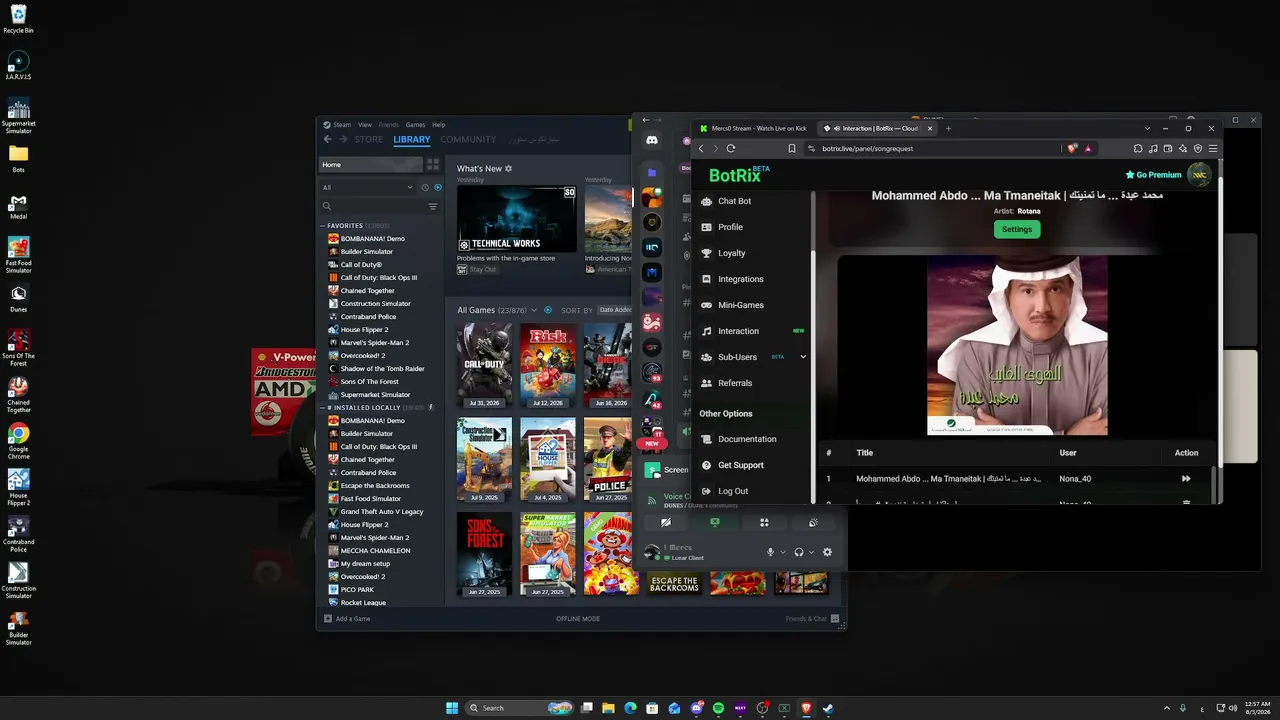Reload the BotRix page in browser
Screen dimensions: 1280x720
pos(731,148)
